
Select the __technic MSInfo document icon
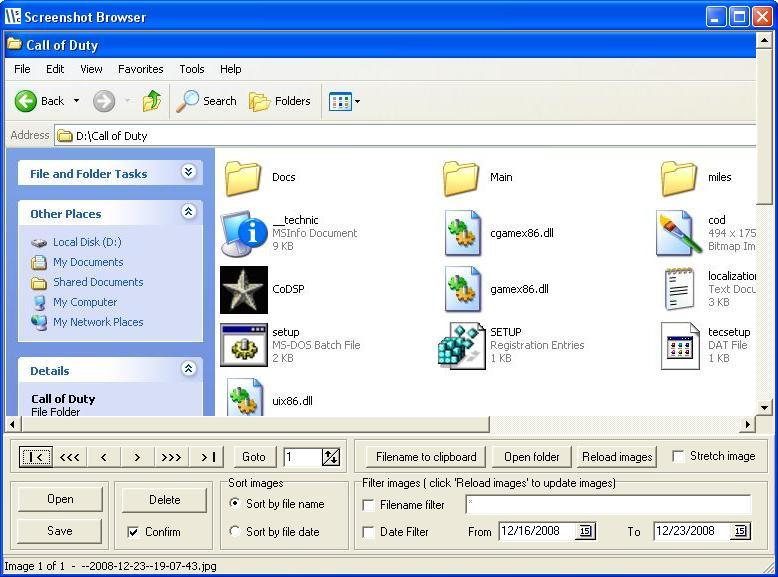(x=243, y=233)
